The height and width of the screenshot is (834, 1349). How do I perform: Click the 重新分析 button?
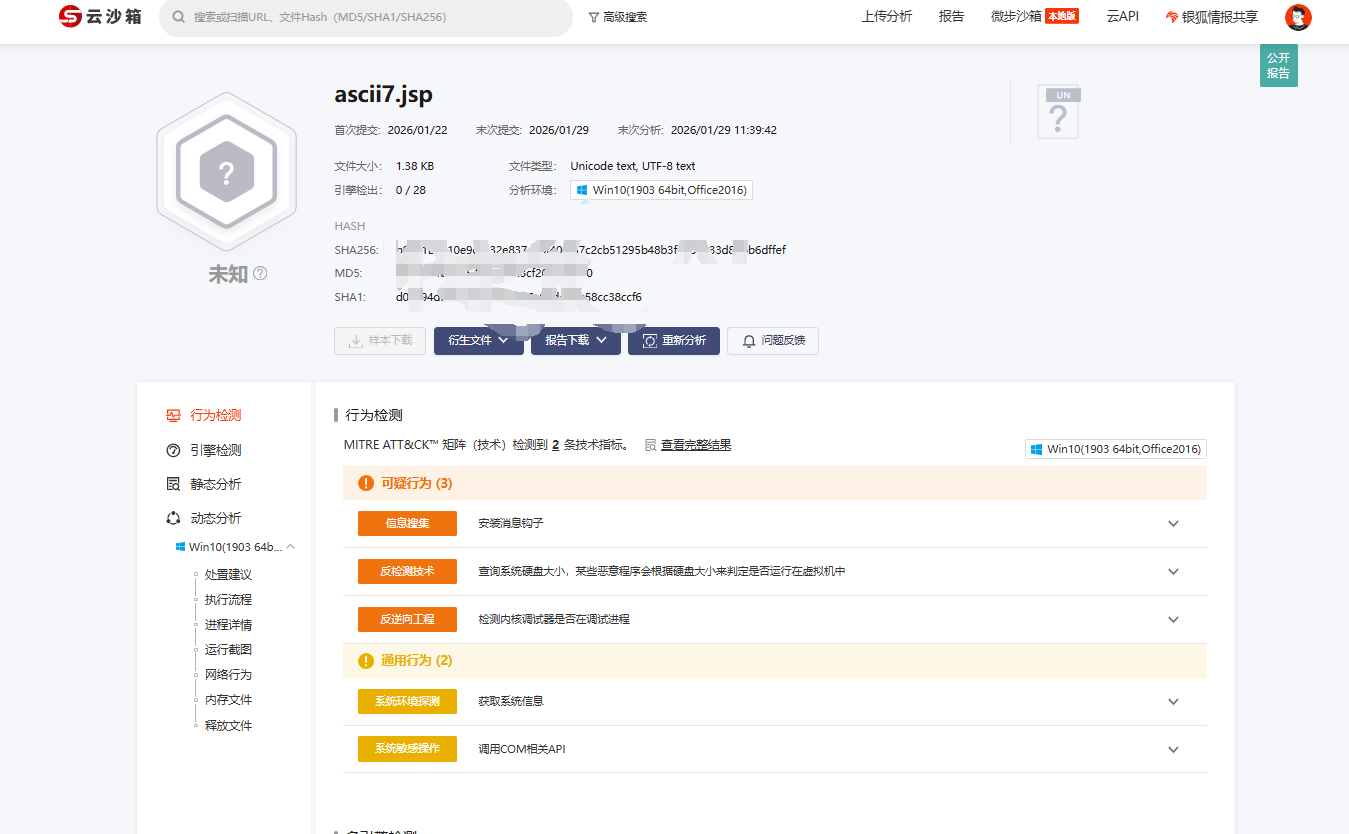[x=673, y=341]
